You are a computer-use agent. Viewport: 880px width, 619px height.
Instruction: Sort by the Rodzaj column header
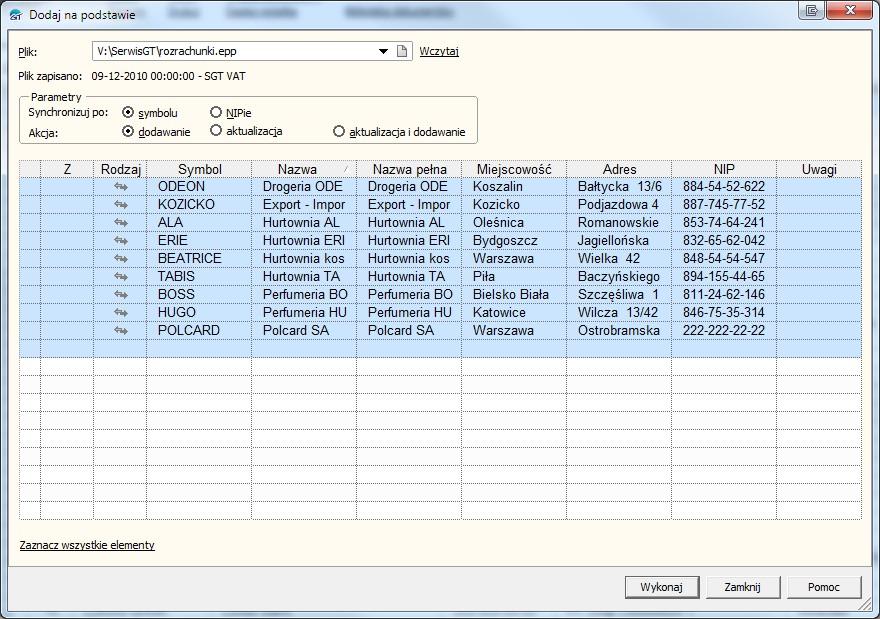[120, 169]
